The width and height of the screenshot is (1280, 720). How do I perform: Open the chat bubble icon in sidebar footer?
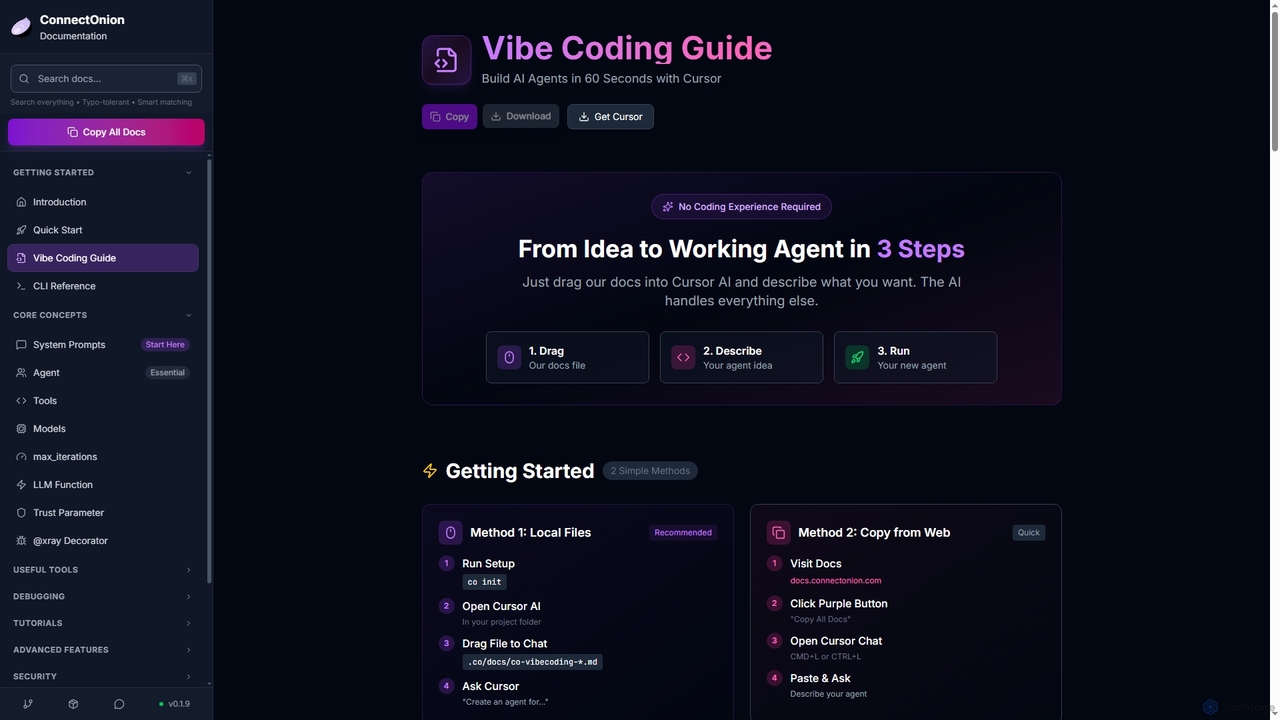(119, 704)
